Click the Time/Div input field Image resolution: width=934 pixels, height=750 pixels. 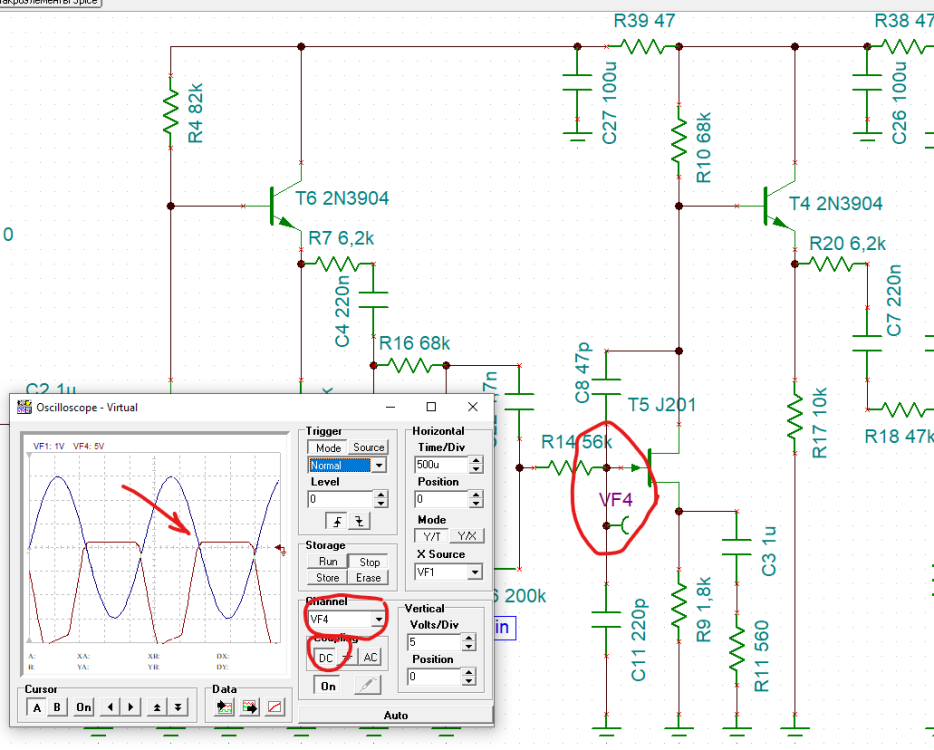click(x=440, y=465)
